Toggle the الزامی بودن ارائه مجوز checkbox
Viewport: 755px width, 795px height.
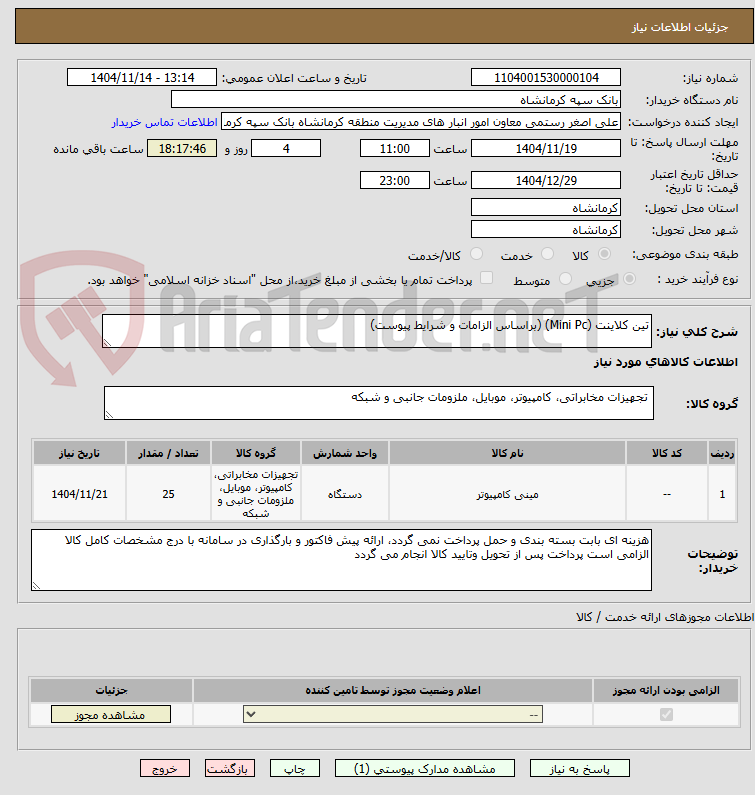coord(666,714)
